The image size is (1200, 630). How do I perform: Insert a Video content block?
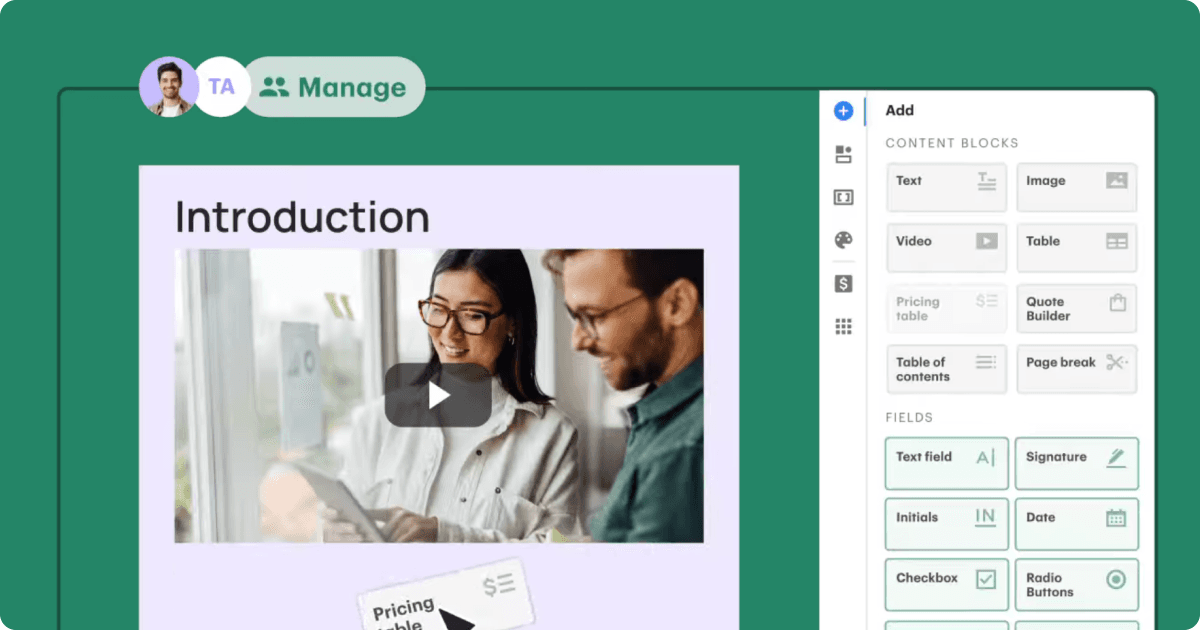[x=946, y=248]
